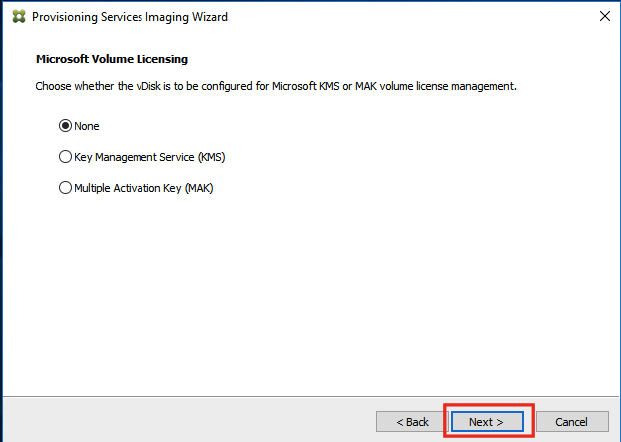
Task: Pick MAK volume licensing circle
Action: click(x=65, y=188)
